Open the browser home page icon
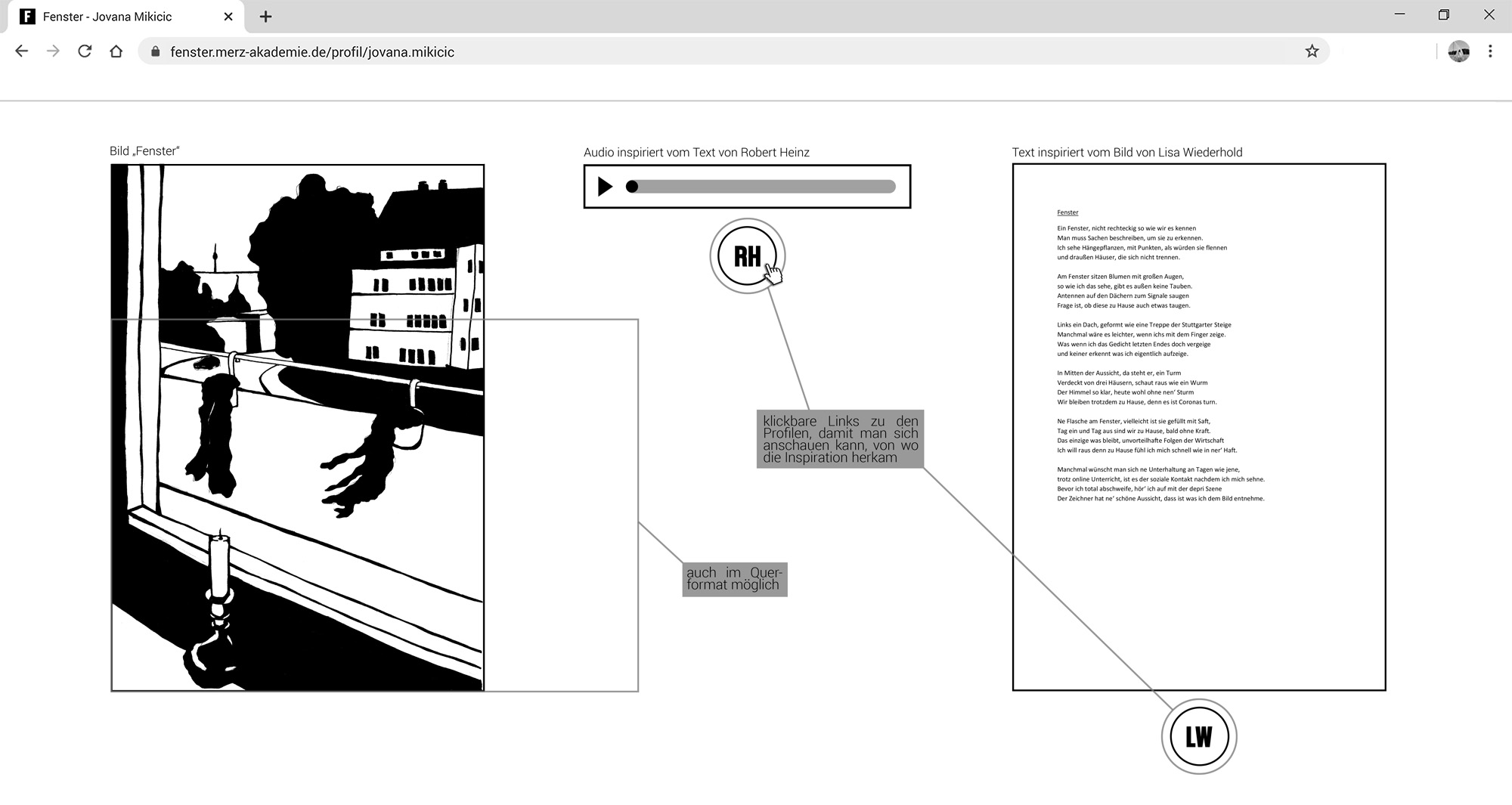The image size is (1512, 805). (116, 51)
